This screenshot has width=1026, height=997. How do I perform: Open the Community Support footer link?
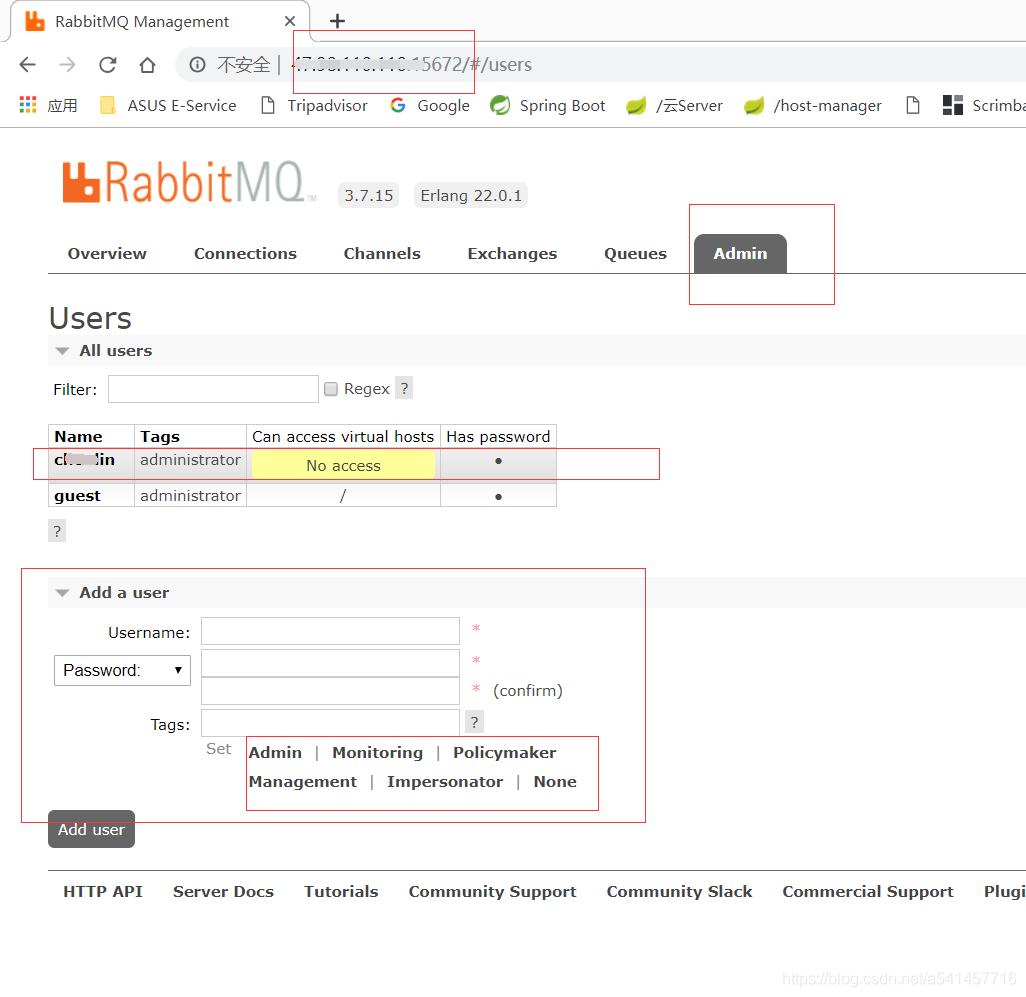pyautogui.click(x=493, y=892)
